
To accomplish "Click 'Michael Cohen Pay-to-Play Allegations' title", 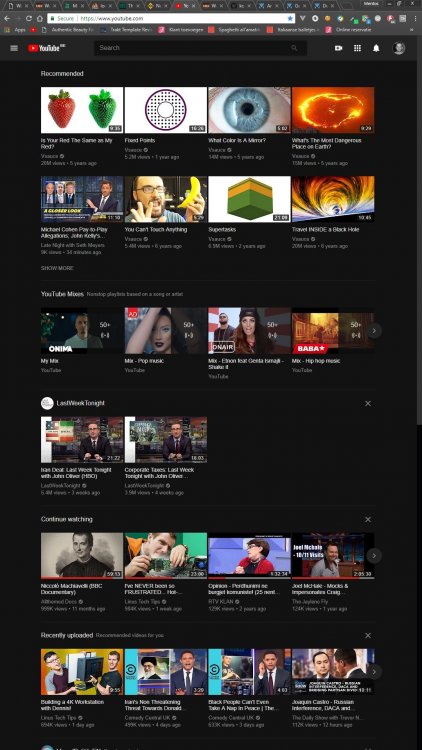I will click(x=73, y=233).
